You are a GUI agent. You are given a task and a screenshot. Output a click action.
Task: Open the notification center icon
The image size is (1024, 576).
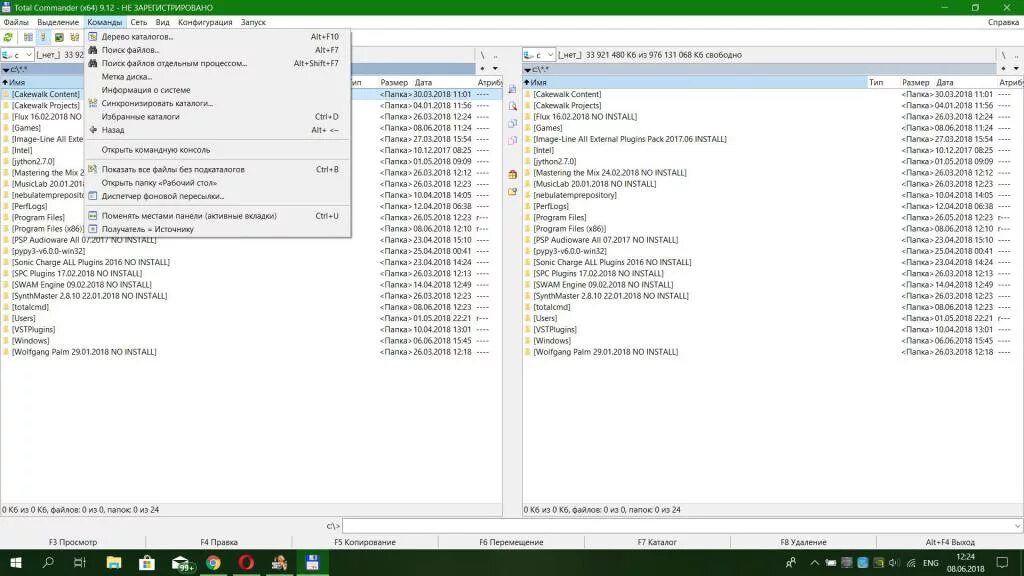coord(1002,562)
